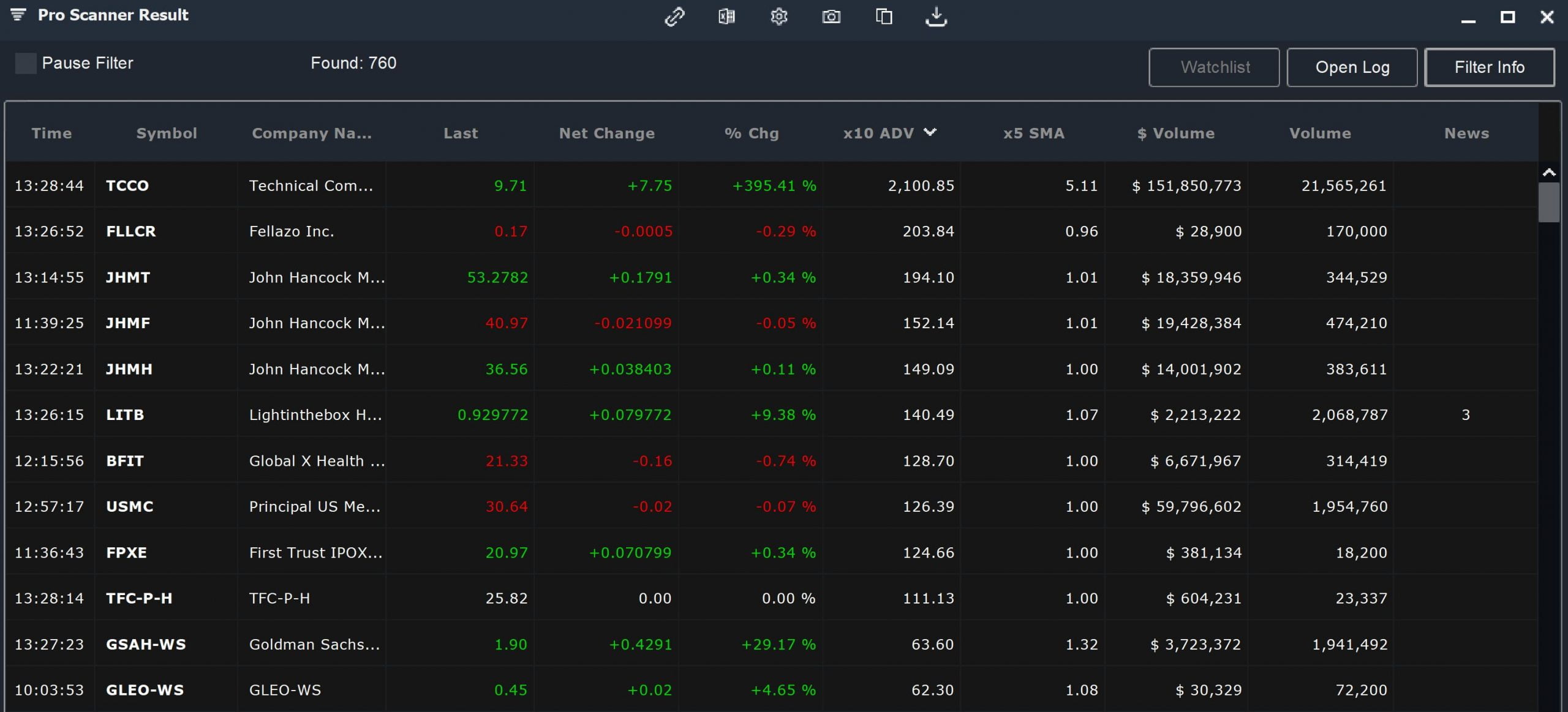Image resolution: width=1568 pixels, height=712 pixels.
Task: Toggle x10 ADV sort order arrow
Action: tap(930, 132)
